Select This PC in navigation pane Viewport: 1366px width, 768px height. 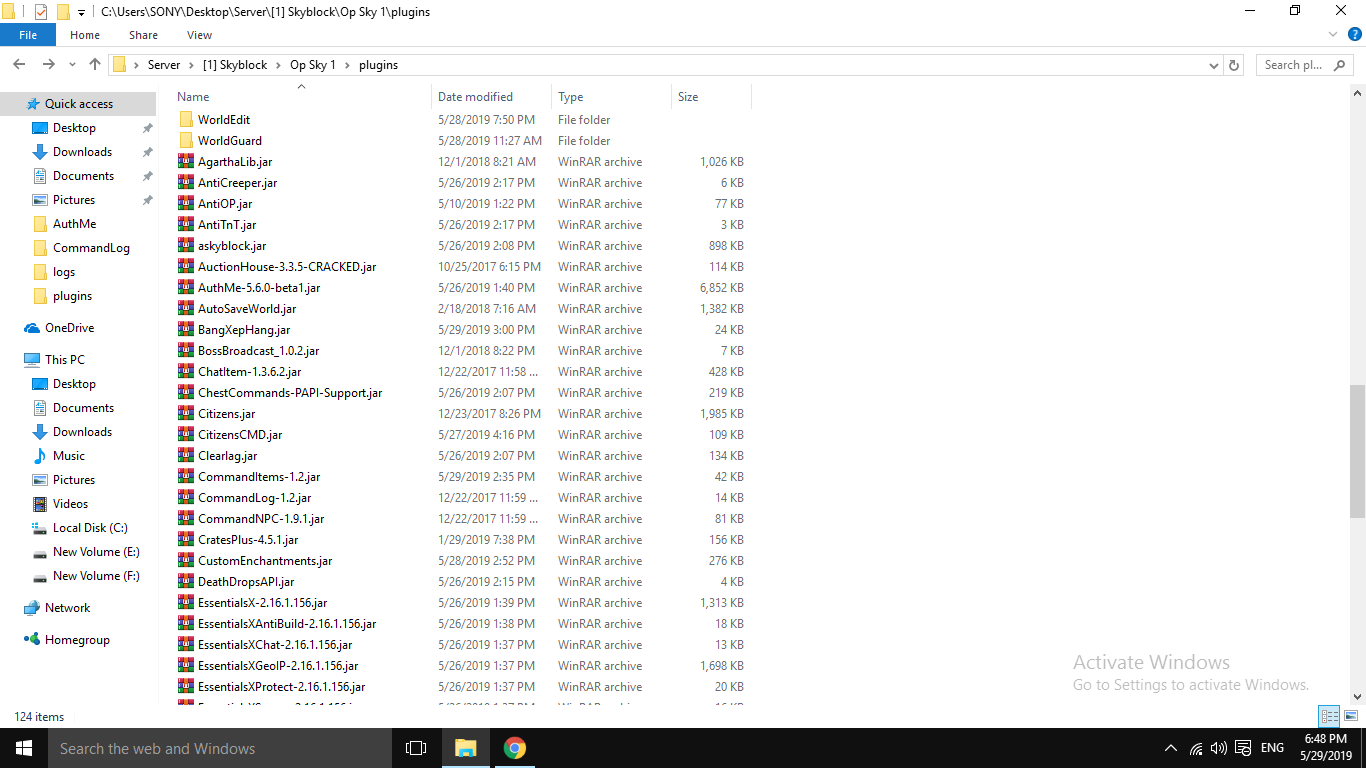(64, 360)
